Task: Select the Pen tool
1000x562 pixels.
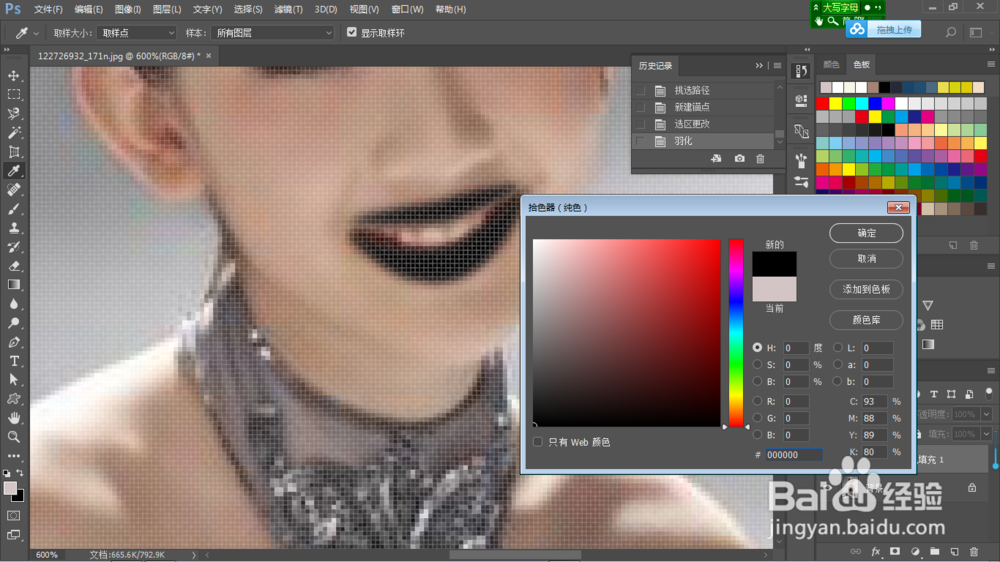Action: tap(13, 342)
